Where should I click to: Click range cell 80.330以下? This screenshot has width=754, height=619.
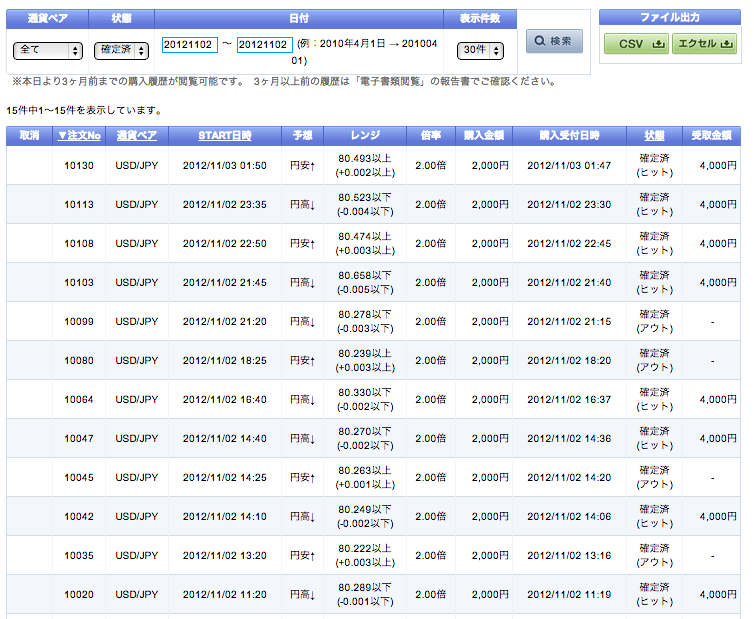(365, 399)
